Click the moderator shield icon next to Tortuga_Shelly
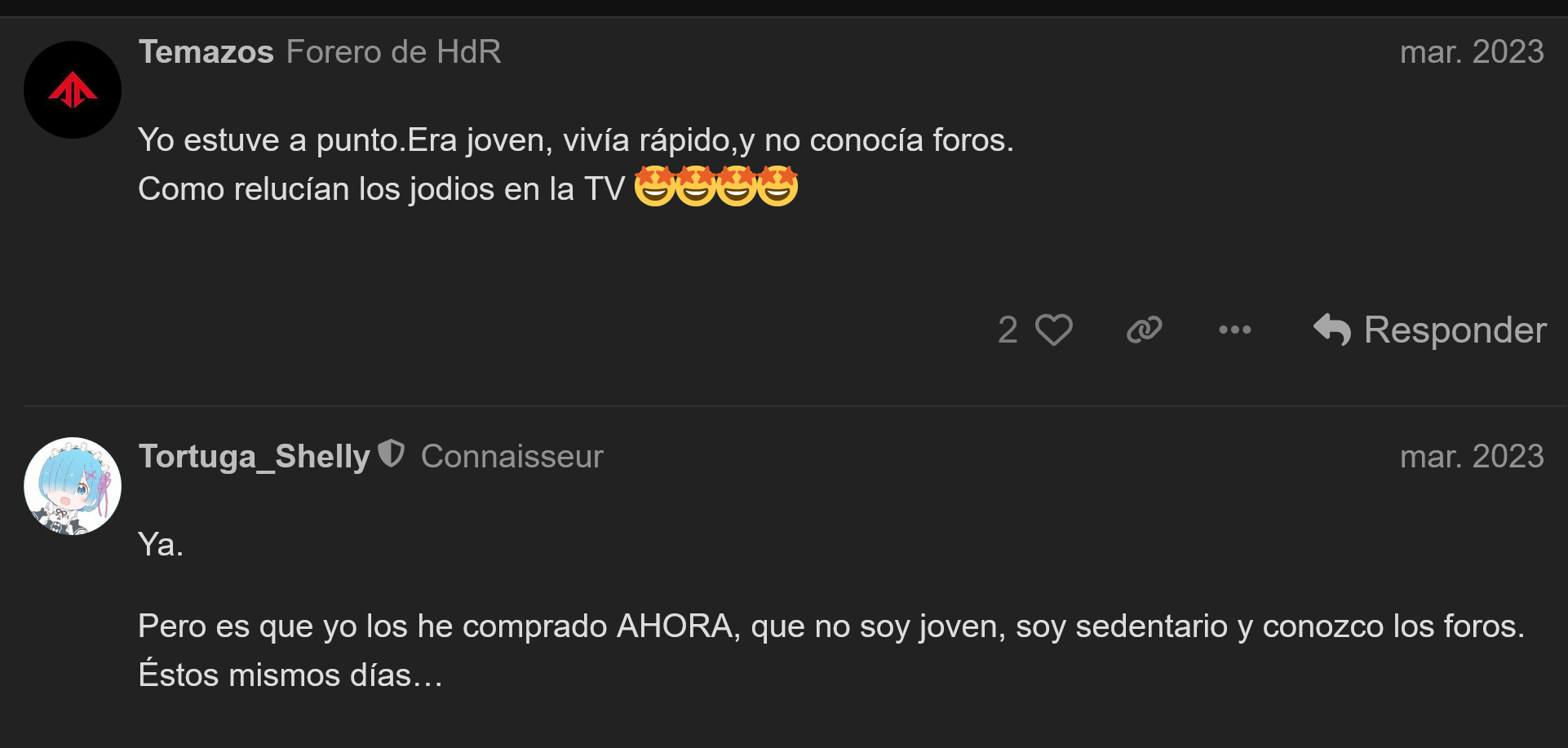The image size is (1568, 748). point(392,454)
